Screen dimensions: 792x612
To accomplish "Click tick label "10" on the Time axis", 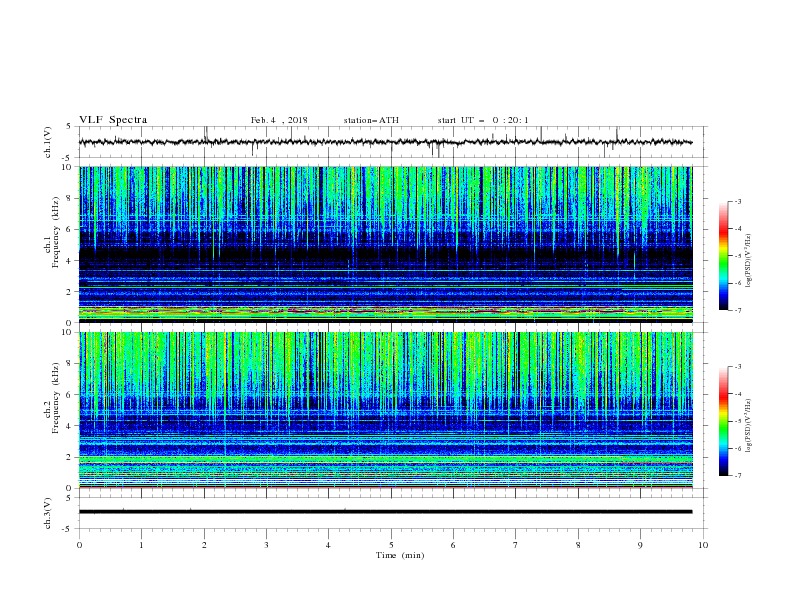I will point(703,545).
